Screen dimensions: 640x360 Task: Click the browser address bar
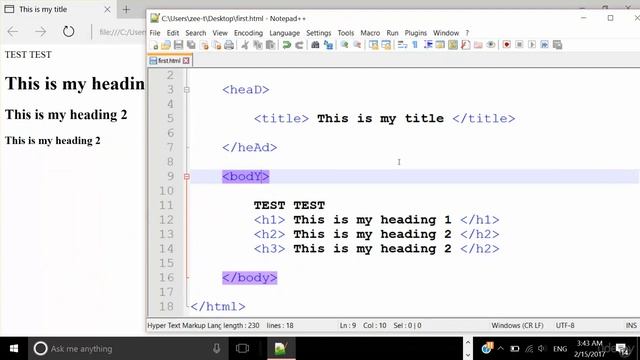(x=122, y=32)
